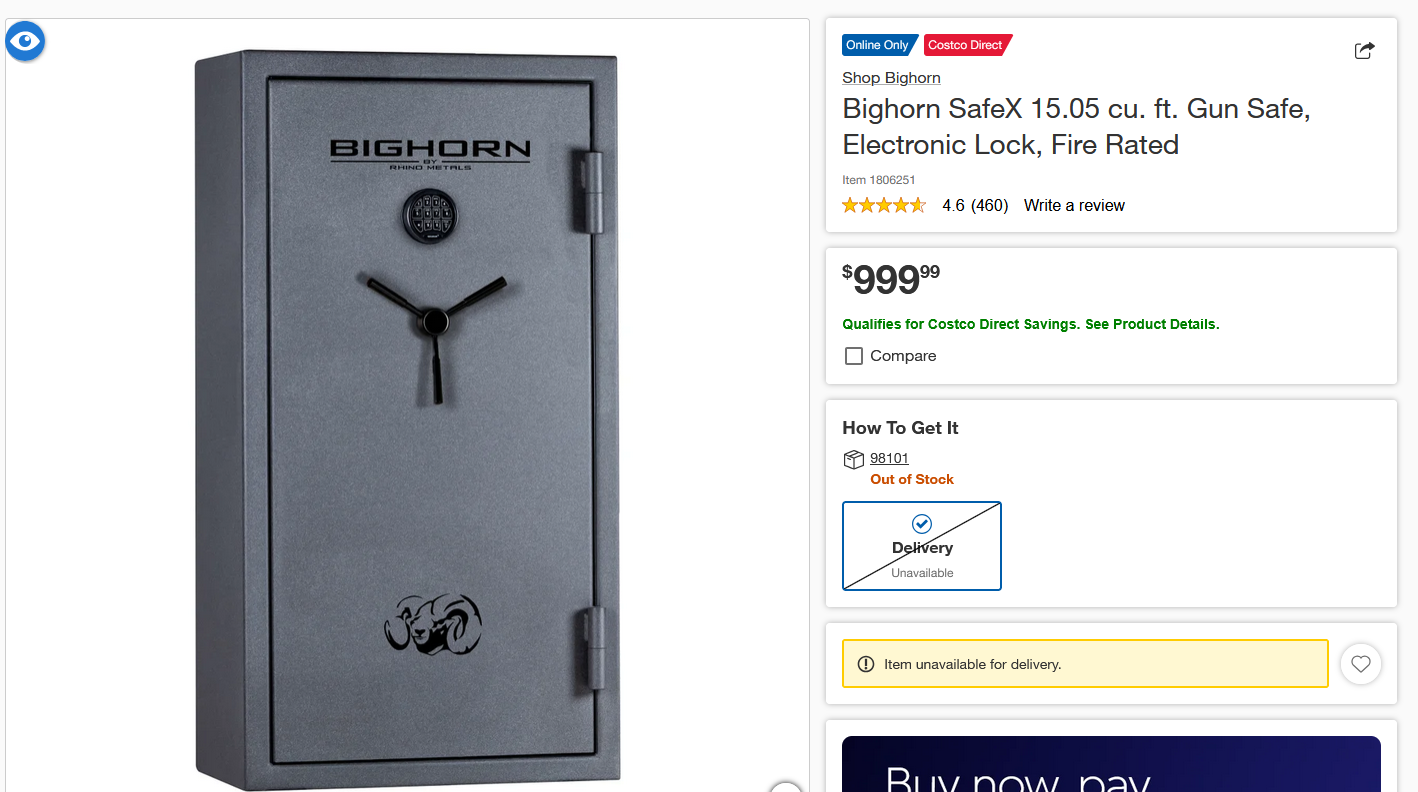Click the Bighorn SafeX product title
1418x792 pixels.
[1076, 126]
